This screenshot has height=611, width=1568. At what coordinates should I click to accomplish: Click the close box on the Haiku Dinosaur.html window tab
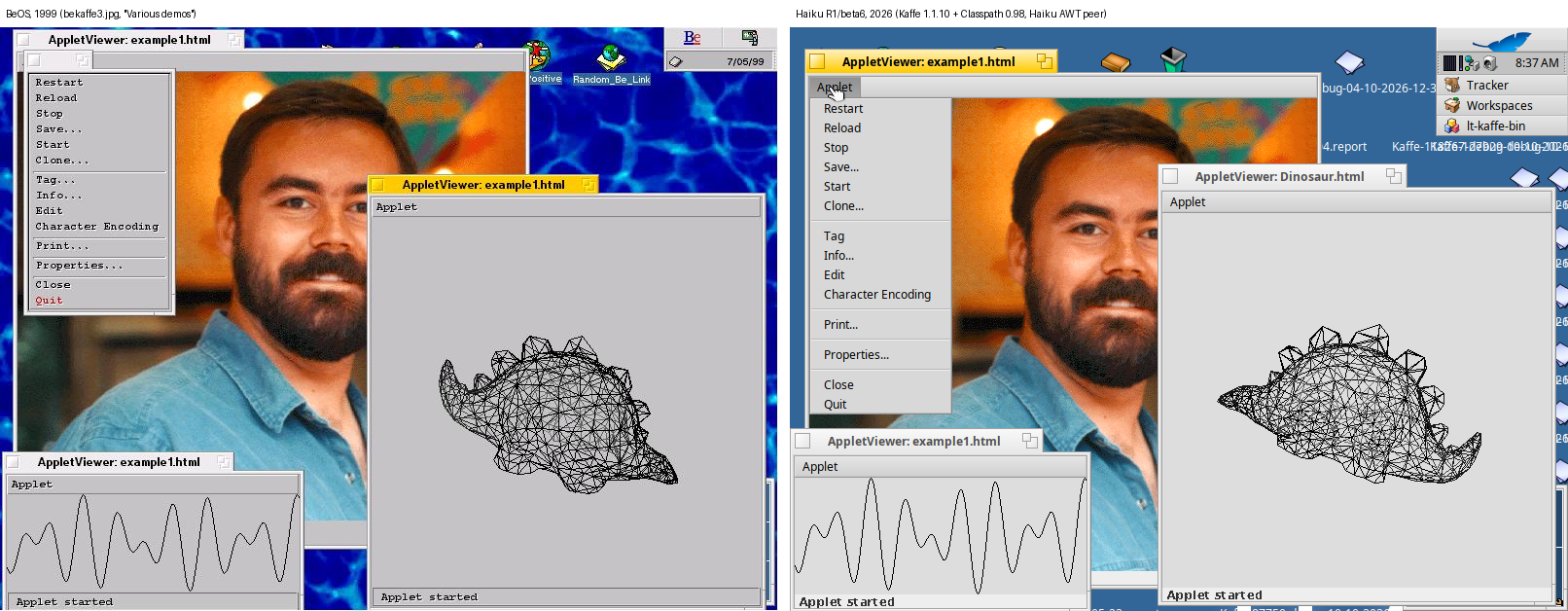tap(1170, 176)
